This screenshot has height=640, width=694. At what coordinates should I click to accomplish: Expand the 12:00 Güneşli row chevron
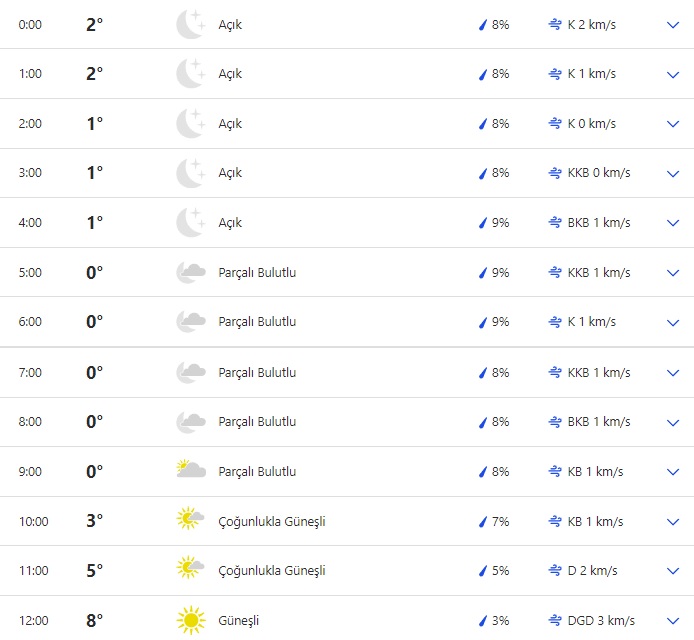pyautogui.click(x=672, y=621)
